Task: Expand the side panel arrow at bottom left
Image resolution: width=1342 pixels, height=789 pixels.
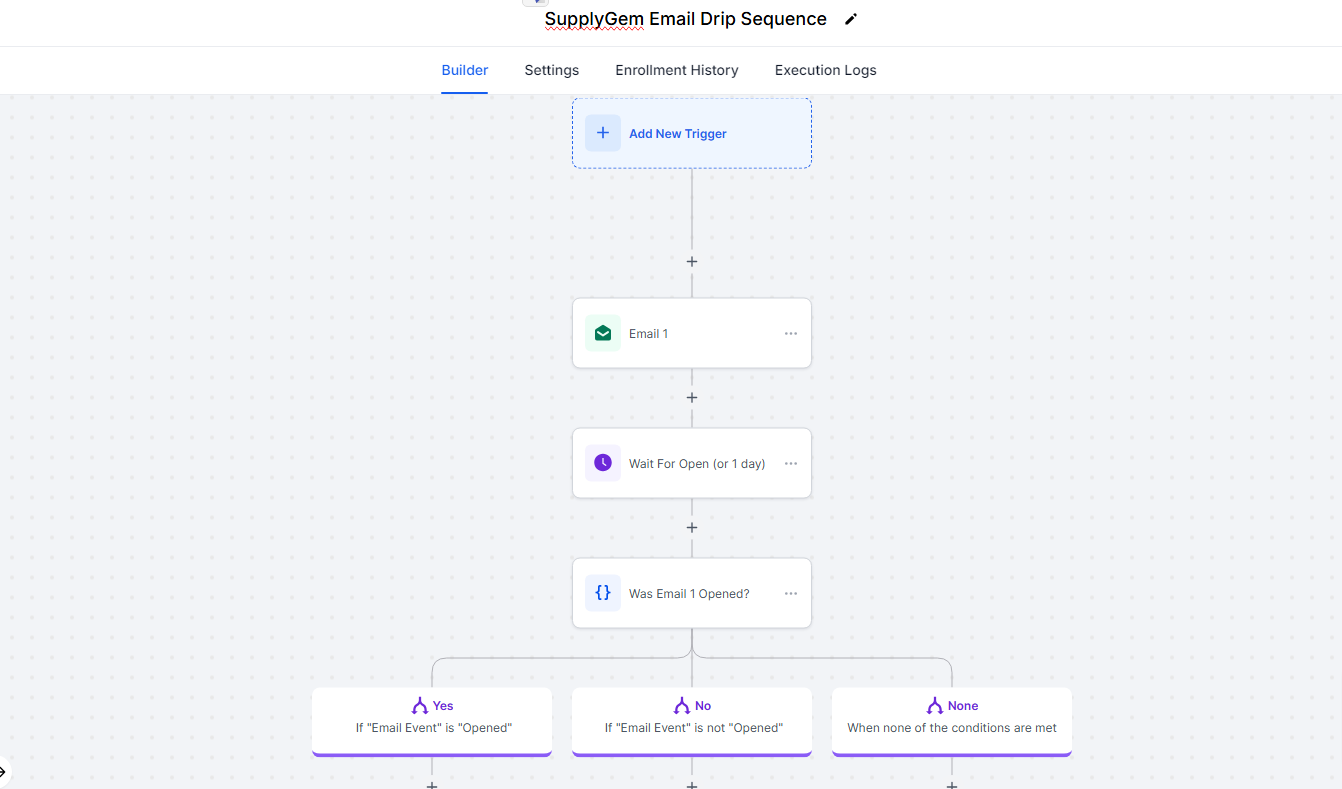Action: pos(3,771)
